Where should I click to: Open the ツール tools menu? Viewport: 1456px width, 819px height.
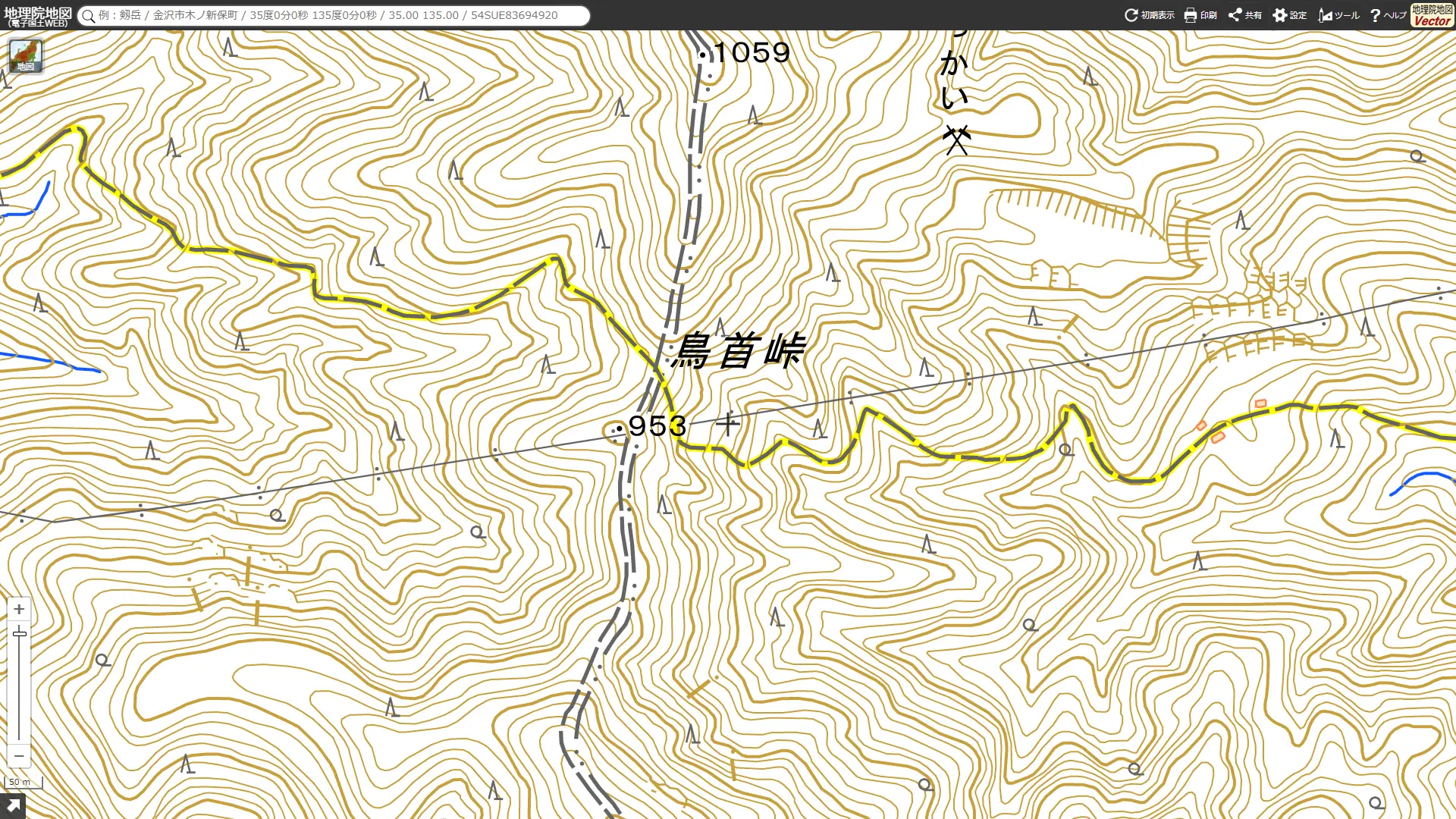1338,15
